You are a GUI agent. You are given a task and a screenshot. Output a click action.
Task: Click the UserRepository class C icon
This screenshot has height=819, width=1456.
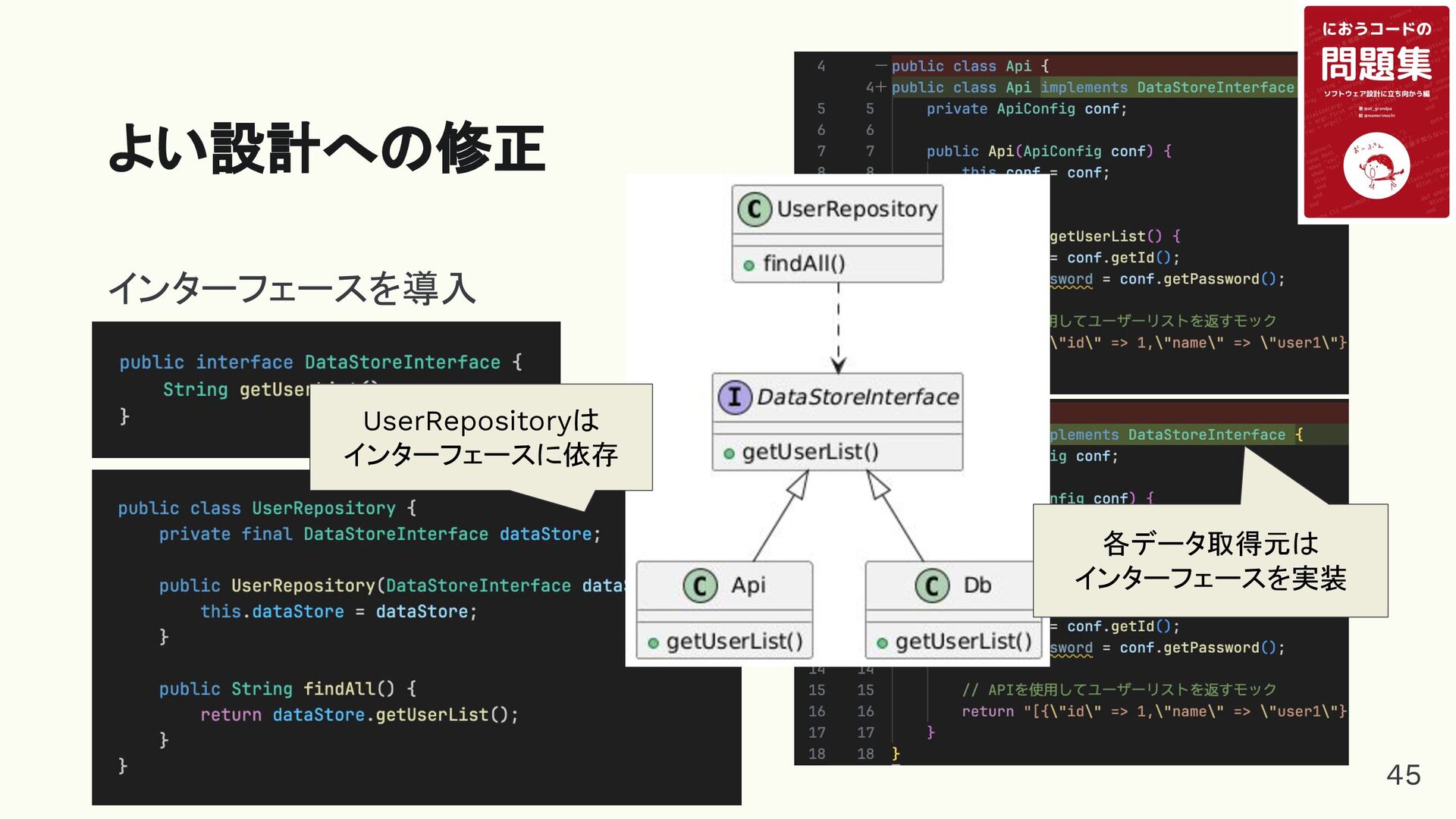(754, 209)
